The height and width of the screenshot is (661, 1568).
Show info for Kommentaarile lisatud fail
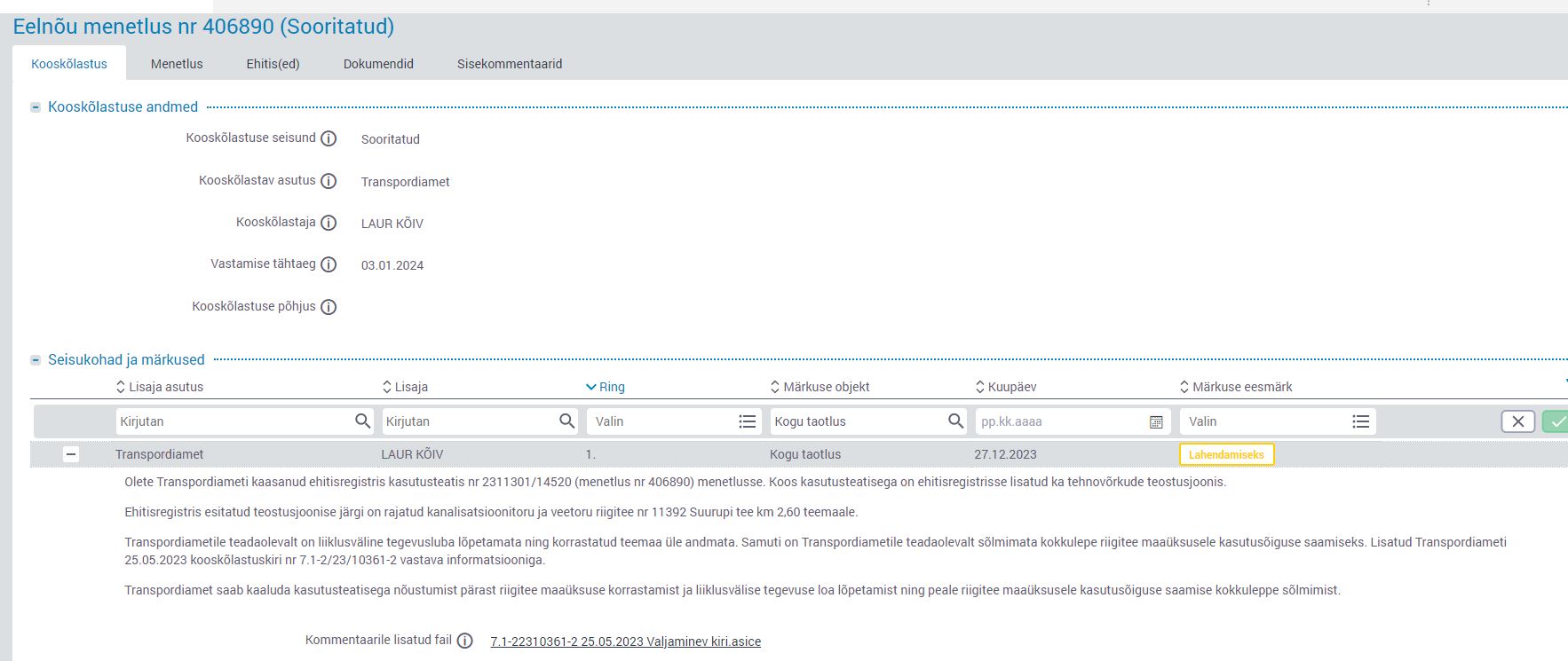point(464,641)
